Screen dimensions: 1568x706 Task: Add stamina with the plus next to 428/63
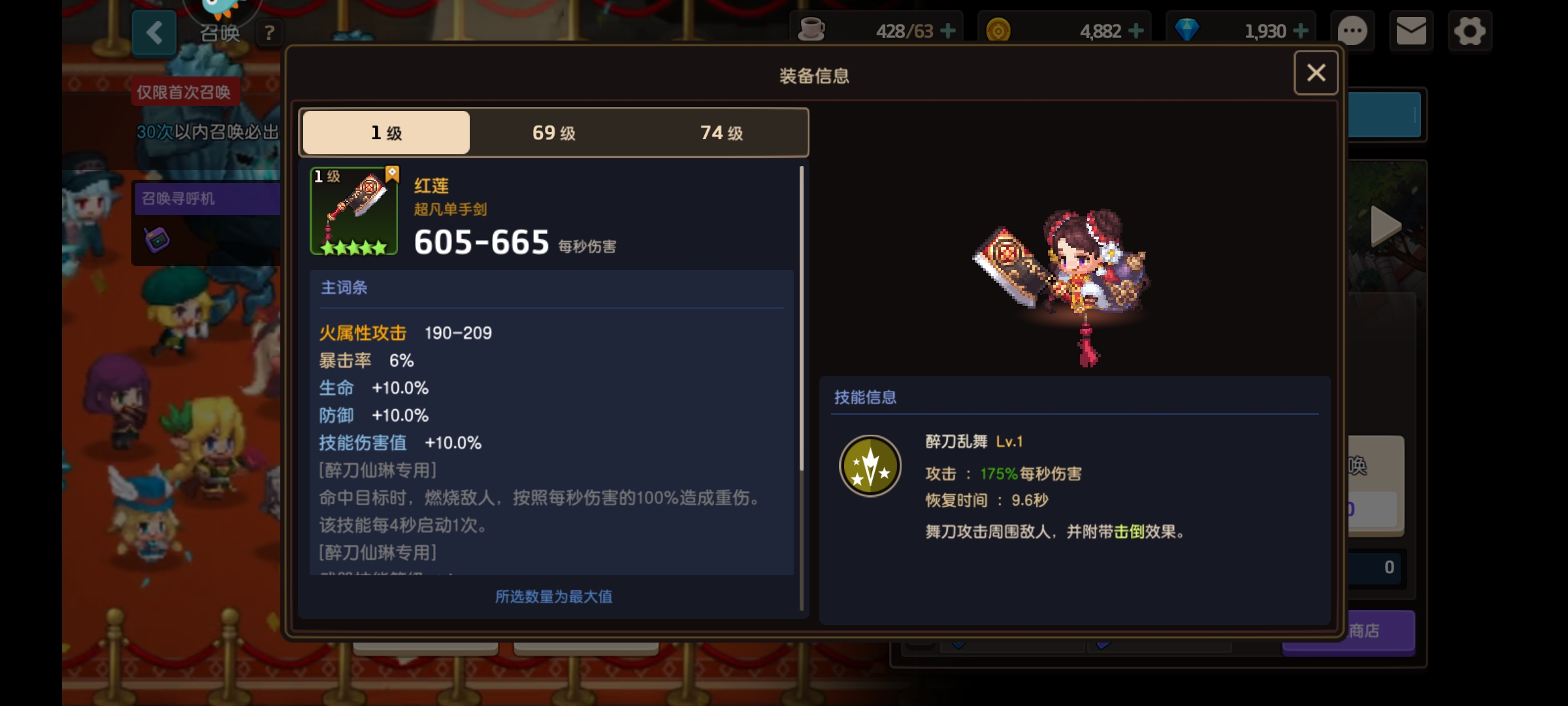pyautogui.click(x=948, y=31)
